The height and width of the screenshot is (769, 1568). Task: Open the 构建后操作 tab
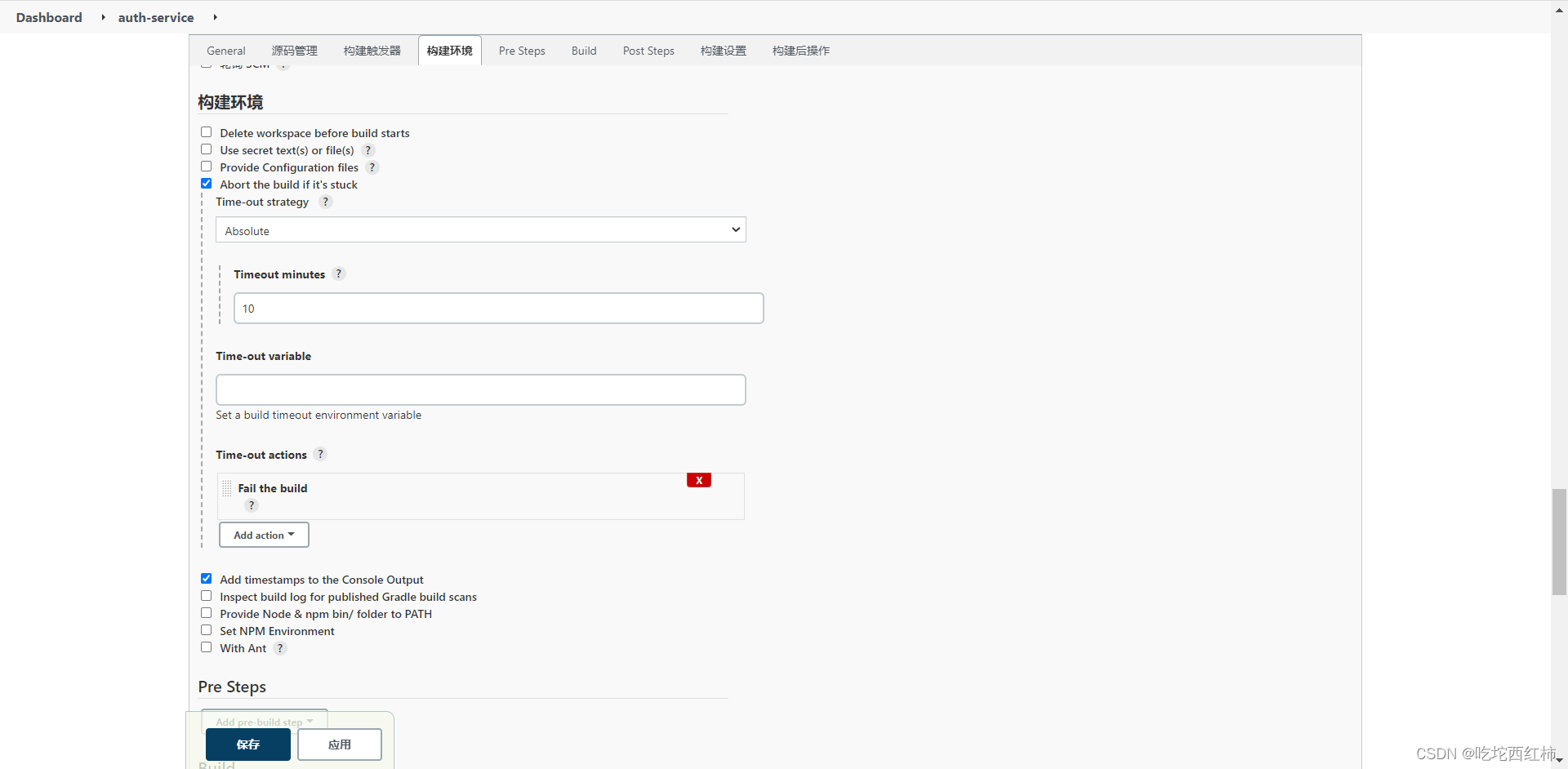[801, 51]
